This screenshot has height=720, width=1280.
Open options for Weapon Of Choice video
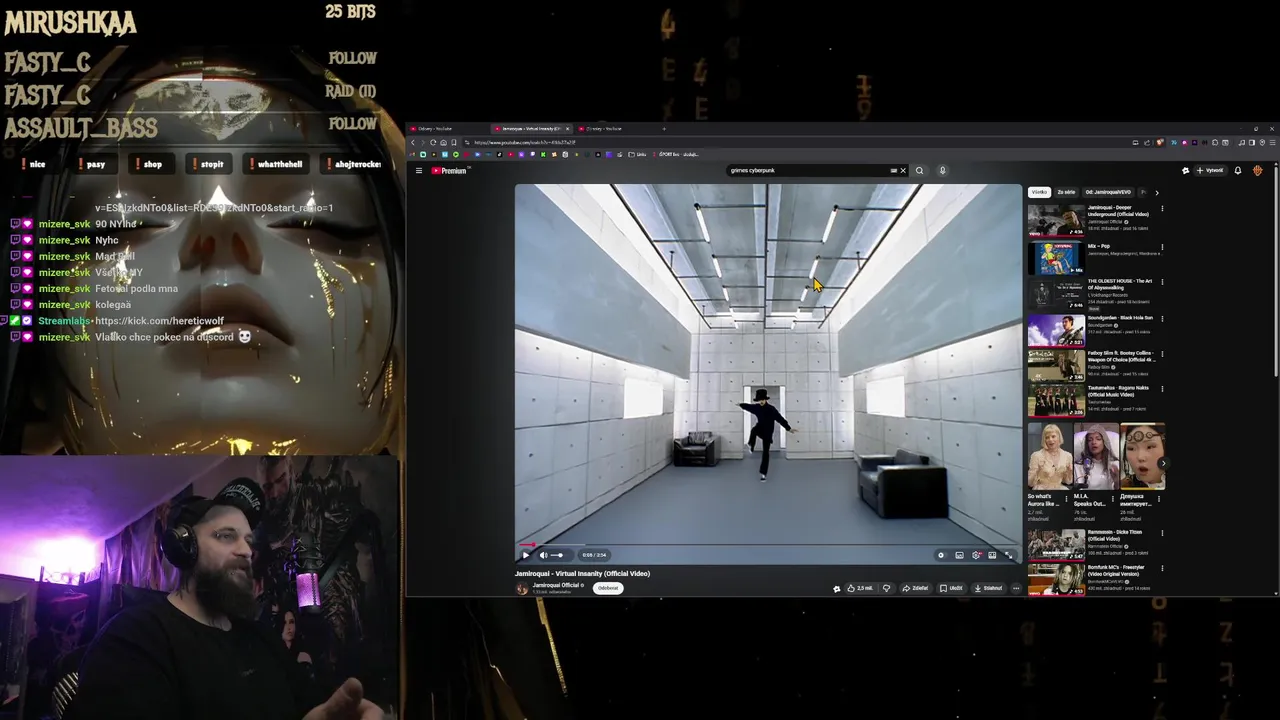pos(1162,355)
